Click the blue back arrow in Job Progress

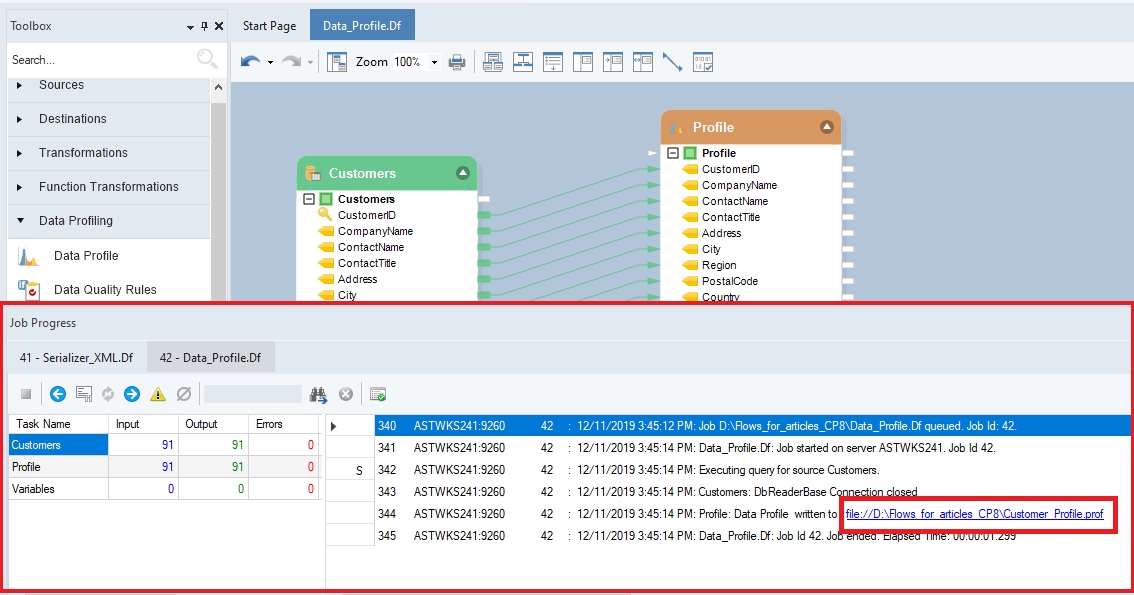click(x=58, y=394)
